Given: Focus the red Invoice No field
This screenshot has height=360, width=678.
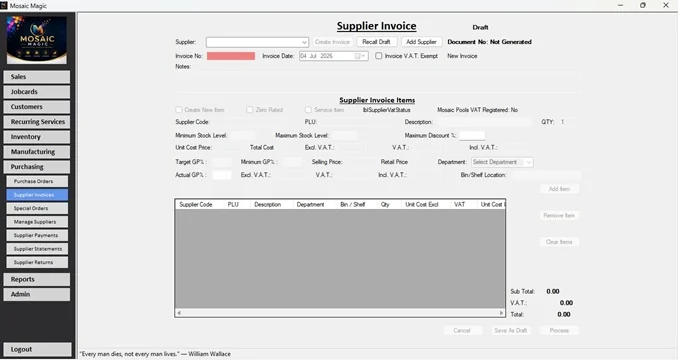Looking at the screenshot, I should coord(231,56).
